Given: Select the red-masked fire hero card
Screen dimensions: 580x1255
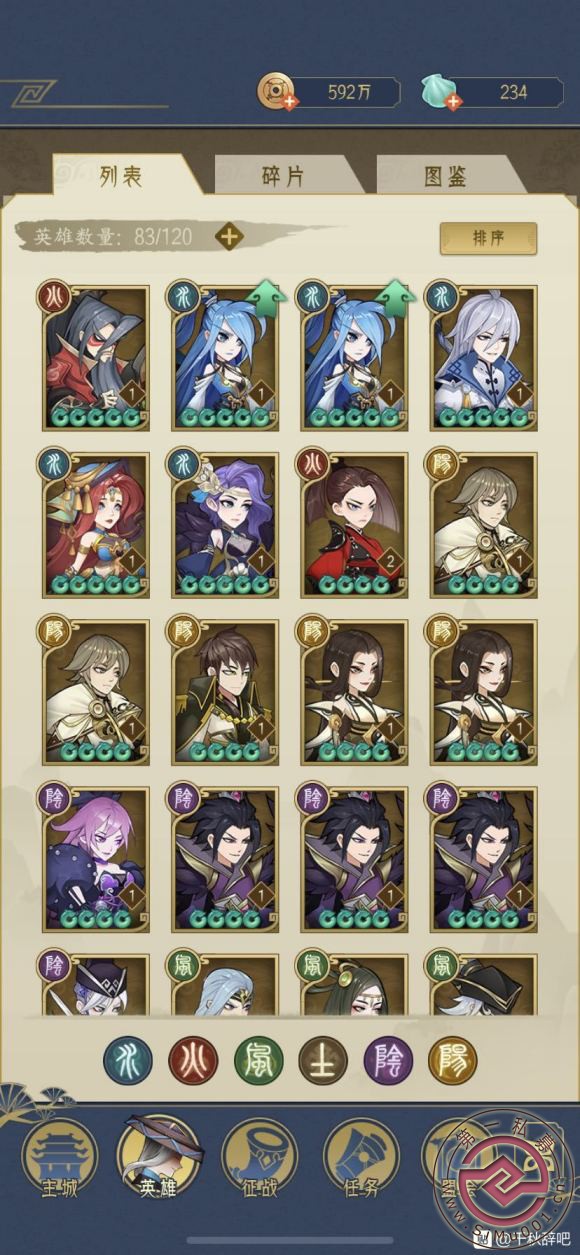Looking at the screenshot, I should (x=95, y=358).
